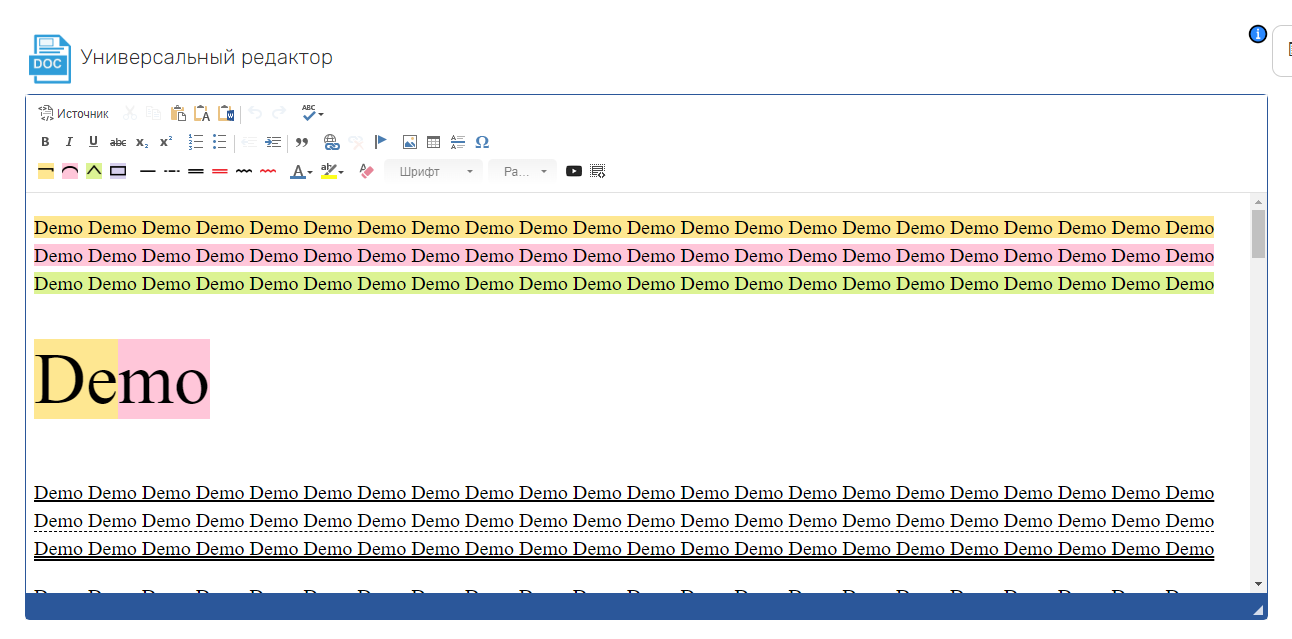The image size is (1292, 639).
Task: Click the yellow highlighted Demo line
Action: (x=624, y=228)
